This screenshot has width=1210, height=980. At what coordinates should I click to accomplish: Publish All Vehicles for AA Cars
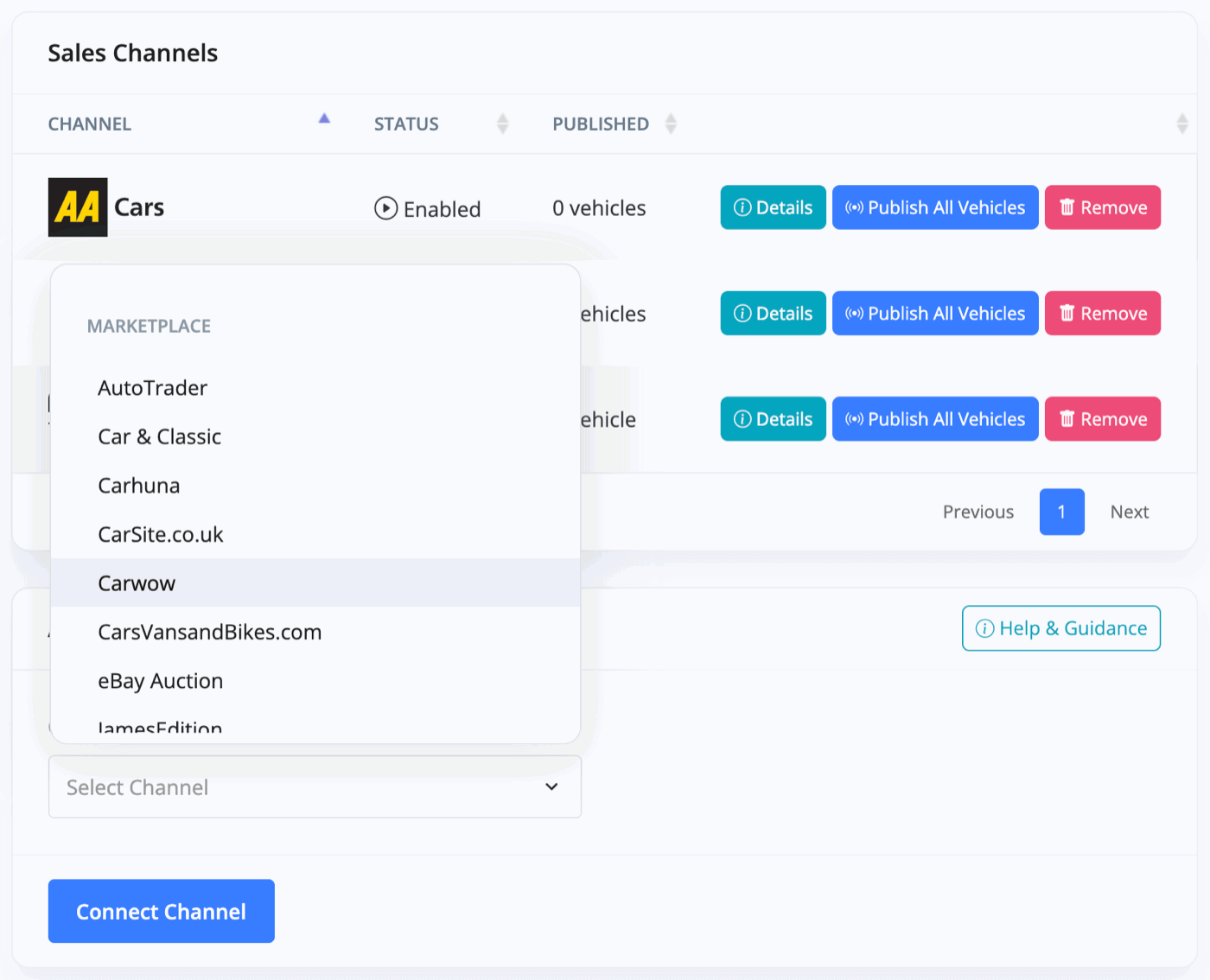coord(935,207)
